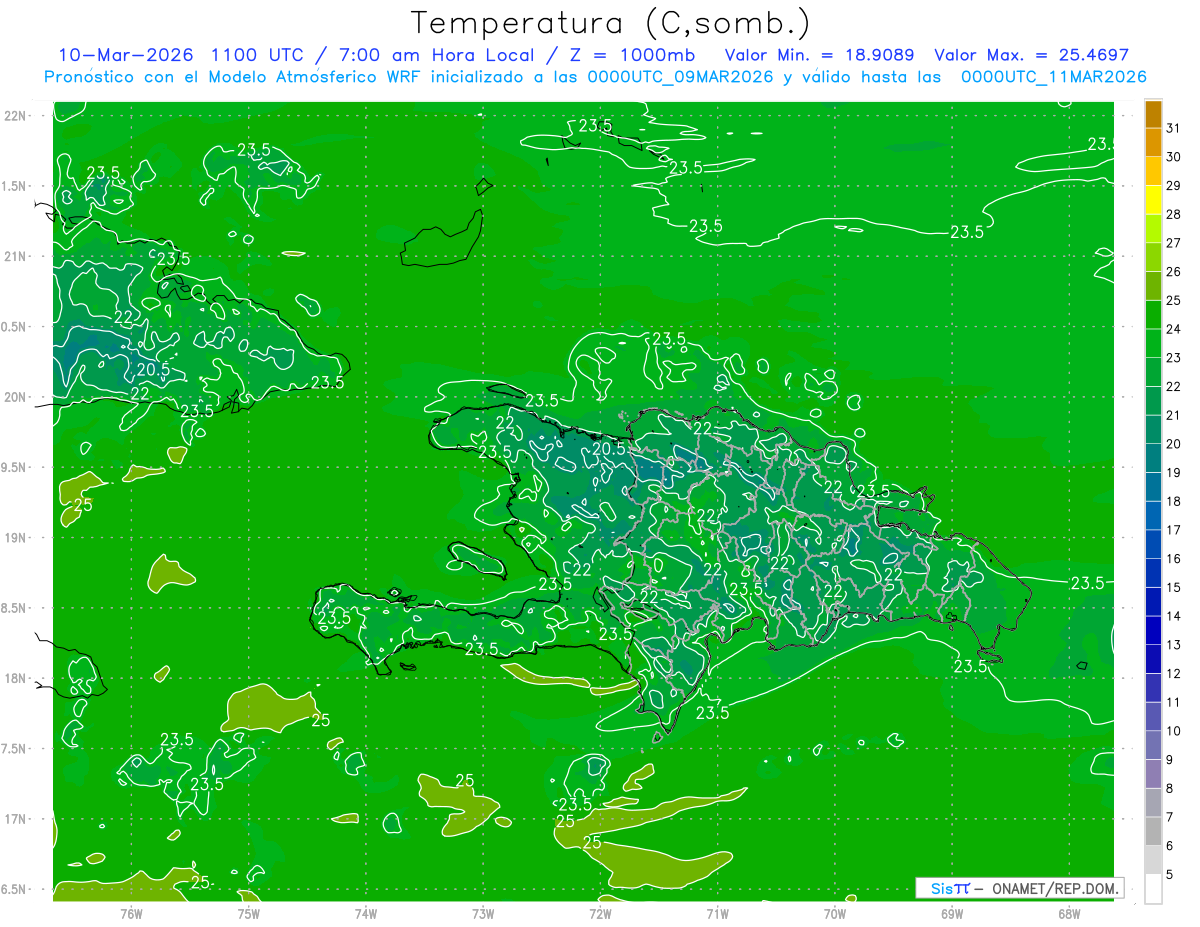The height and width of the screenshot is (927, 1200).
Task: Click the white legend swatch below 5
Action: click(1153, 889)
